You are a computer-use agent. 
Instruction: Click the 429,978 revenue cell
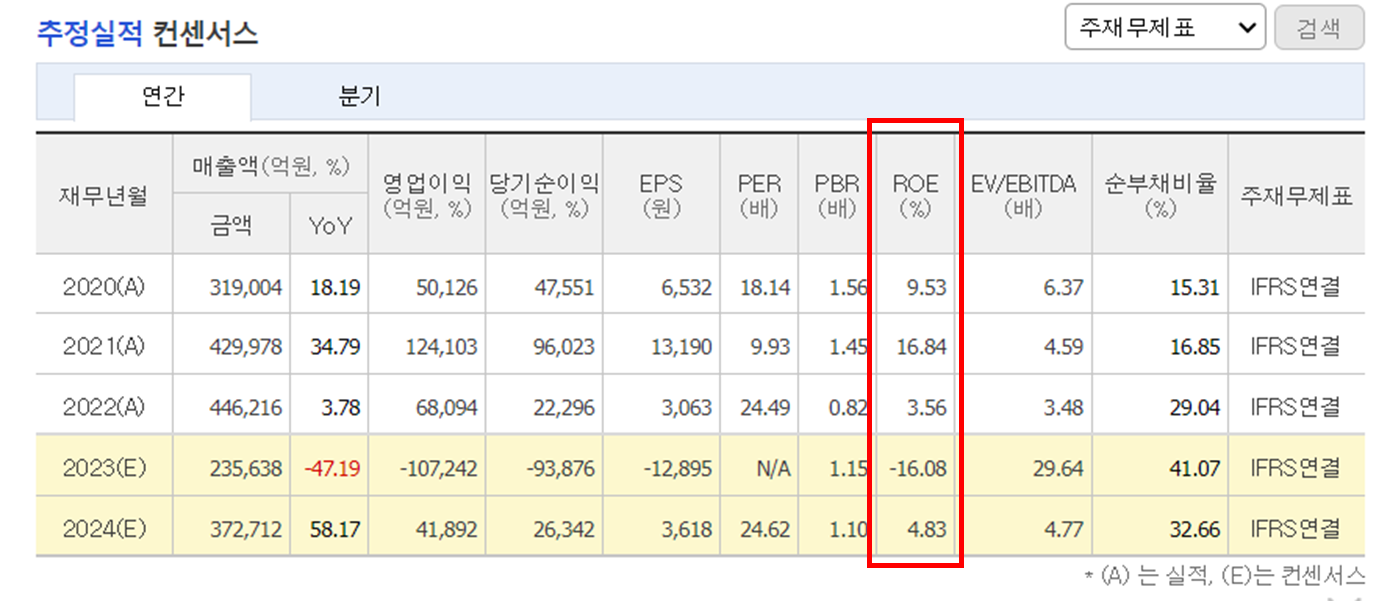pyautogui.click(x=246, y=347)
